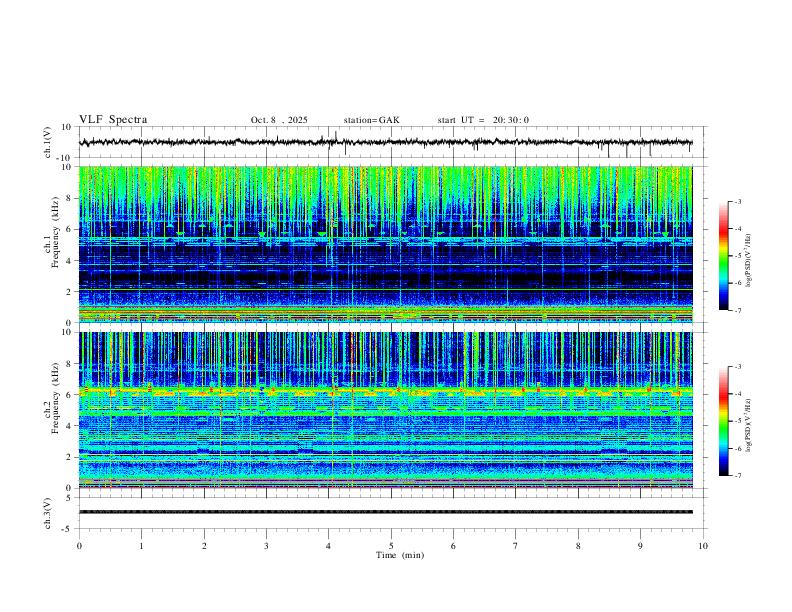Click the "6" kHz tick on ch.2 frequency axis

70,395
